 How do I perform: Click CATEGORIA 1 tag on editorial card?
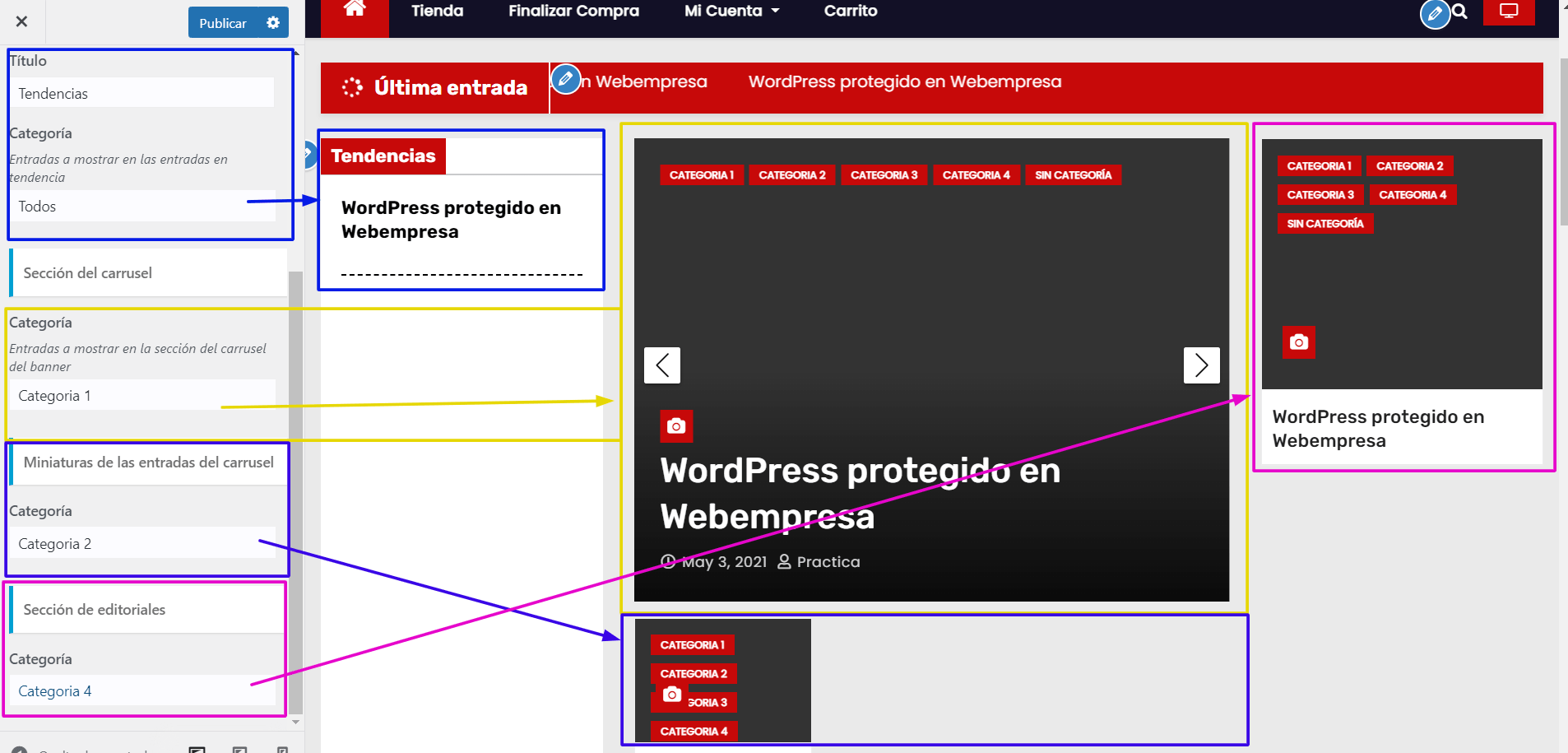[x=1320, y=166]
